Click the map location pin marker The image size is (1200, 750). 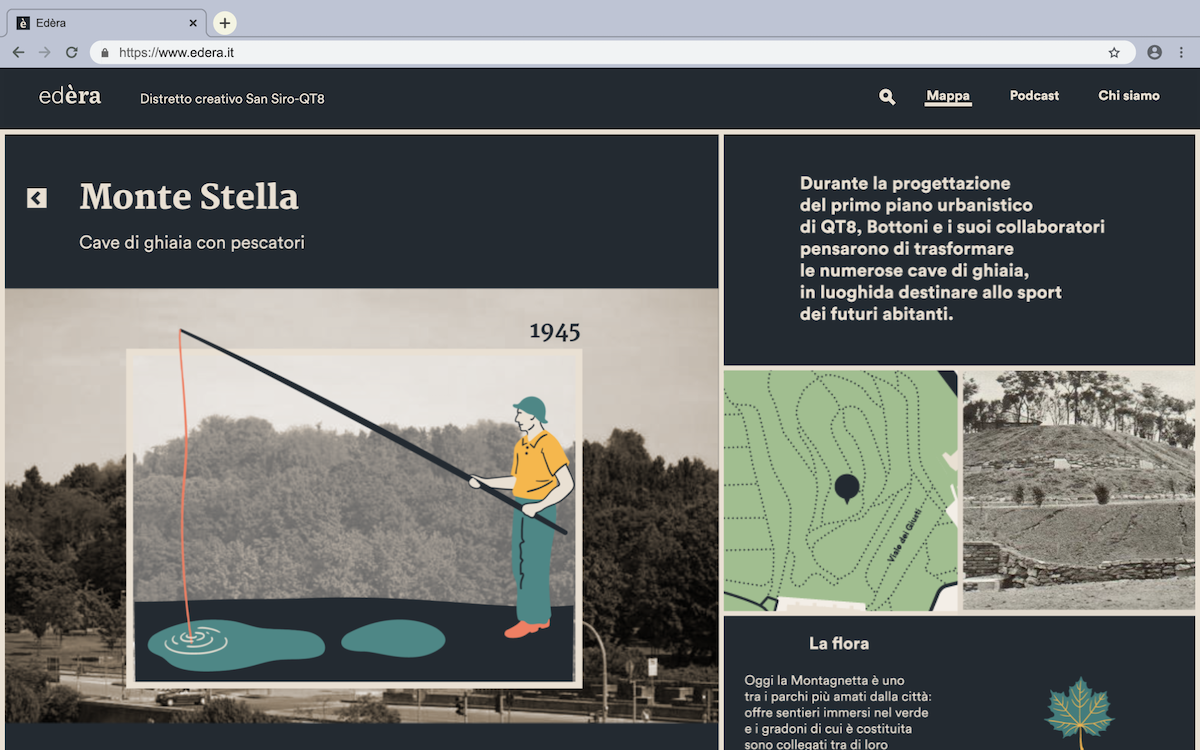click(x=847, y=488)
